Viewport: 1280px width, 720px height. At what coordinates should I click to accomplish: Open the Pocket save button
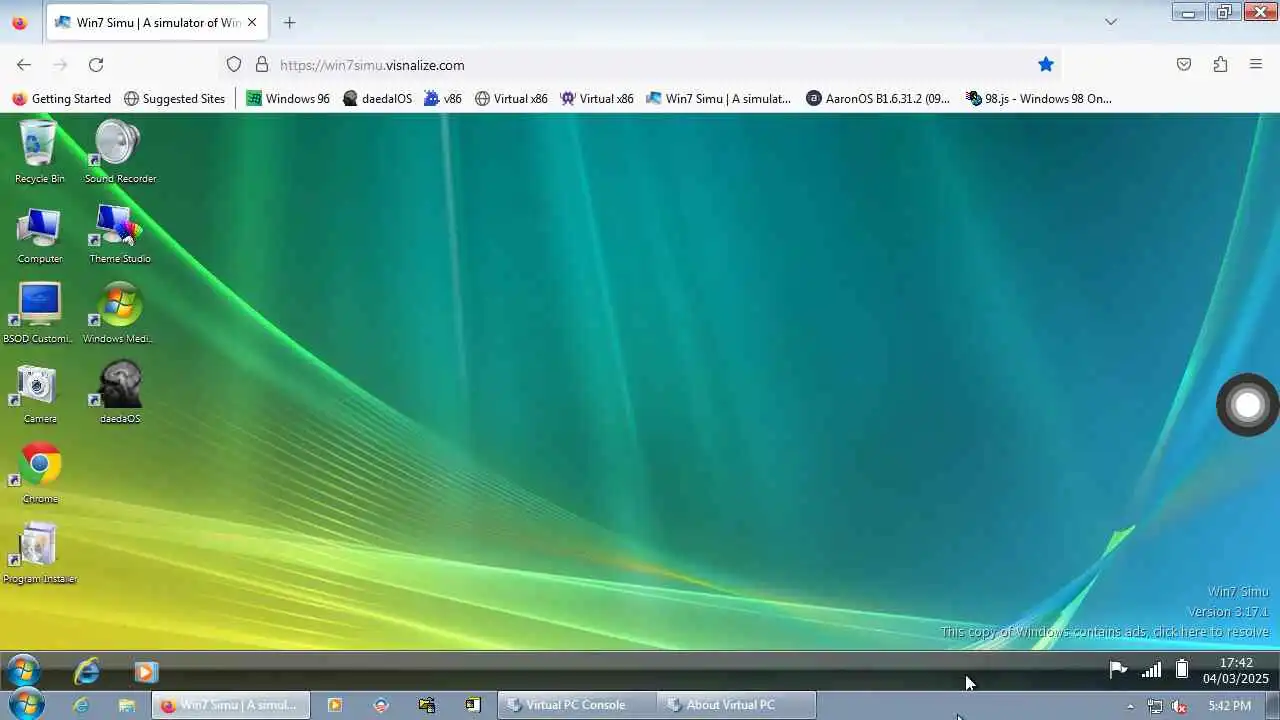[1184, 64]
